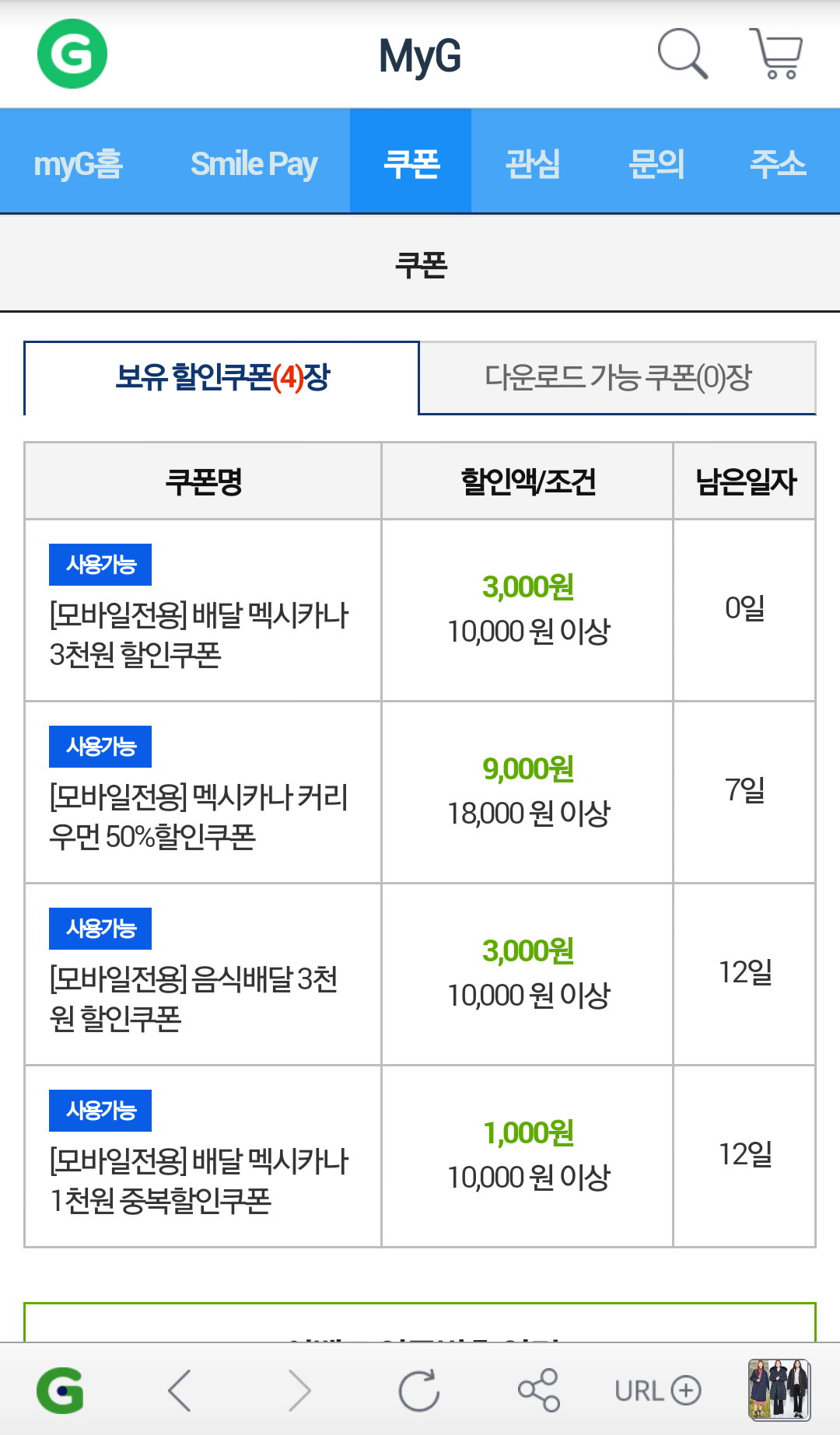This screenshot has height=1435, width=840.
Task: Tap the URL plus button
Action: click(x=658, y=1390)
